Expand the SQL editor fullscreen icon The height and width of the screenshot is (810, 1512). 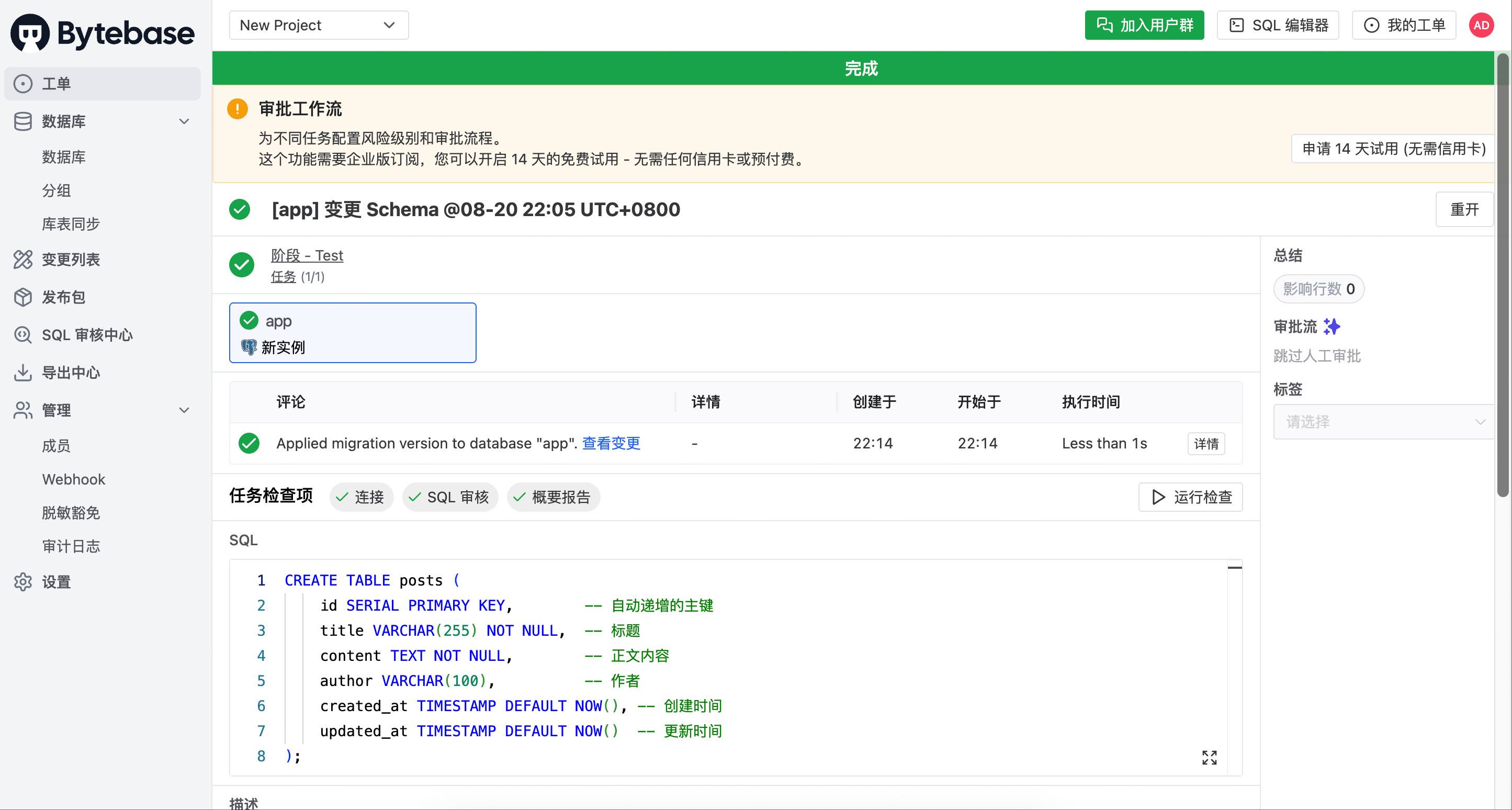tap(1209, 757)
